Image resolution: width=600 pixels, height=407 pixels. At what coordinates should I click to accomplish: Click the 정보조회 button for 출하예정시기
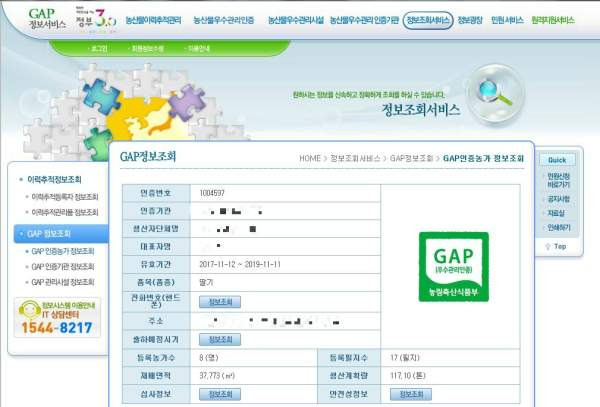tap(220, 339)
